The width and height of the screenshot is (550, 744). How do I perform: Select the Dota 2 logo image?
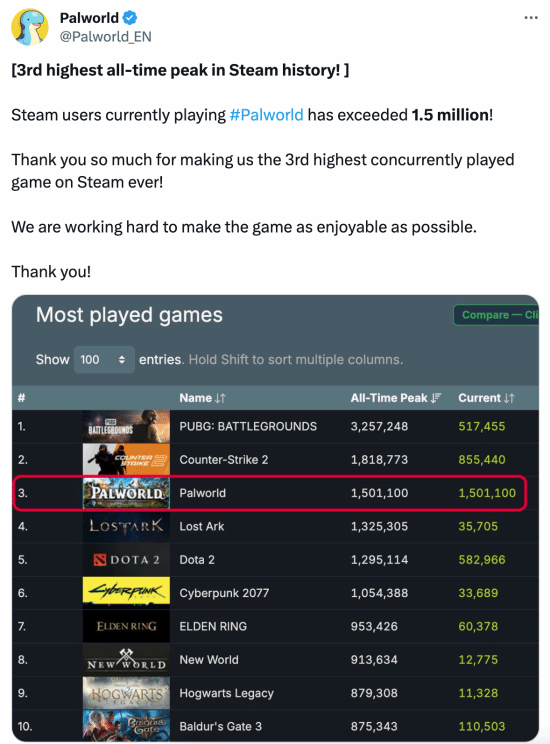(x=126, y=559)
